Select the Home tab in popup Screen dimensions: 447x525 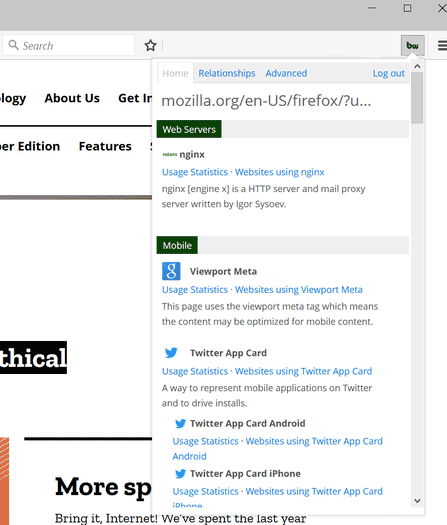pos(175,73)
